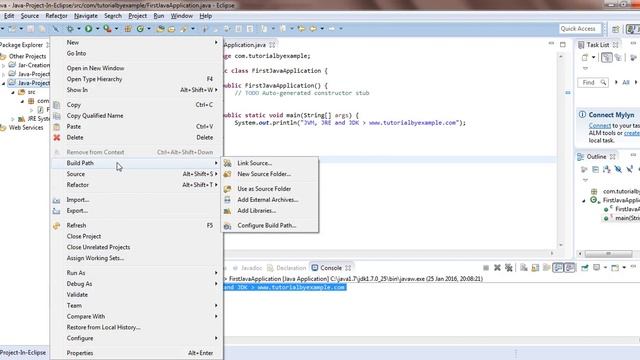Open the Window menu in menu bar

(x=182, y=16)
